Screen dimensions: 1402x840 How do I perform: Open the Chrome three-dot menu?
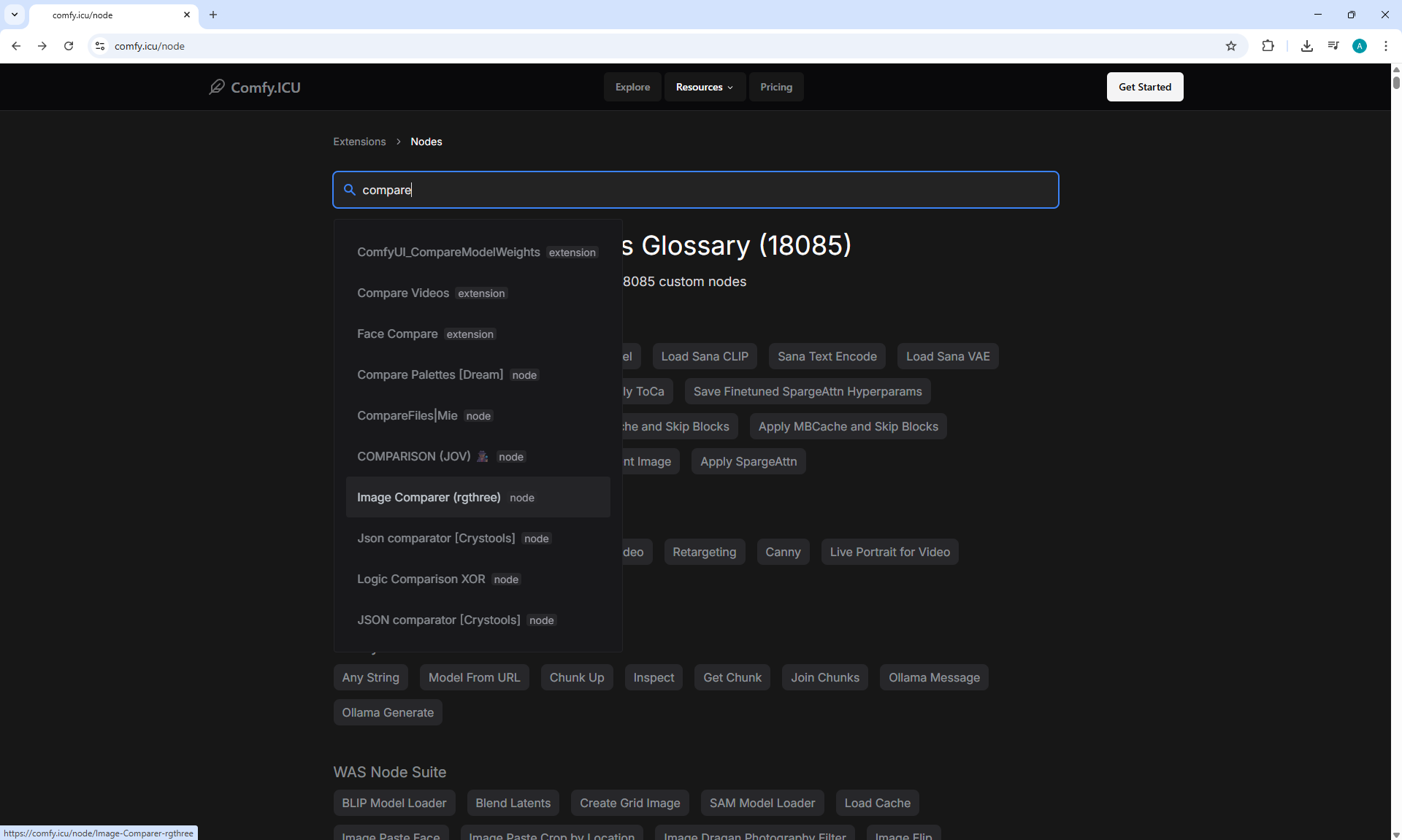pyautogui.click(x=1385, y=46)
